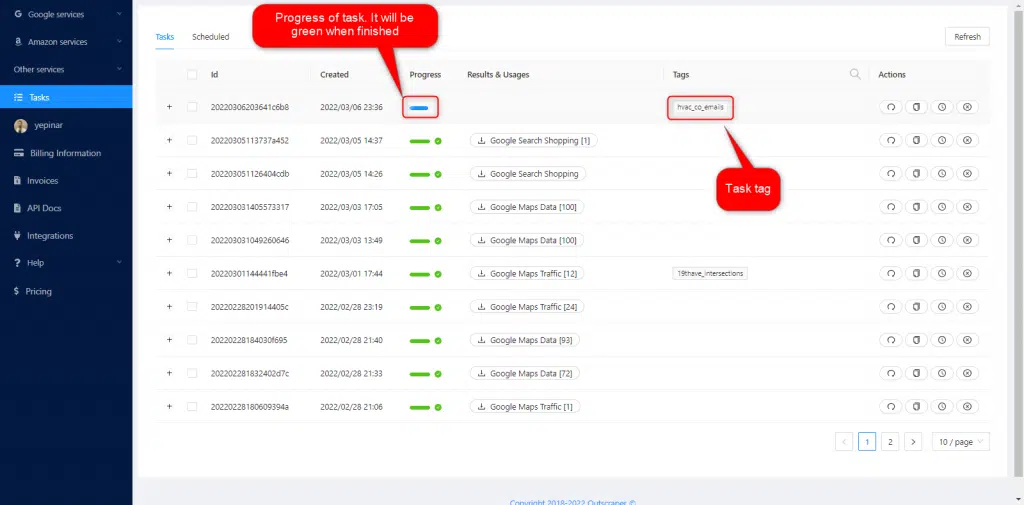Click the search icon in Tags column header

point(855,74)
